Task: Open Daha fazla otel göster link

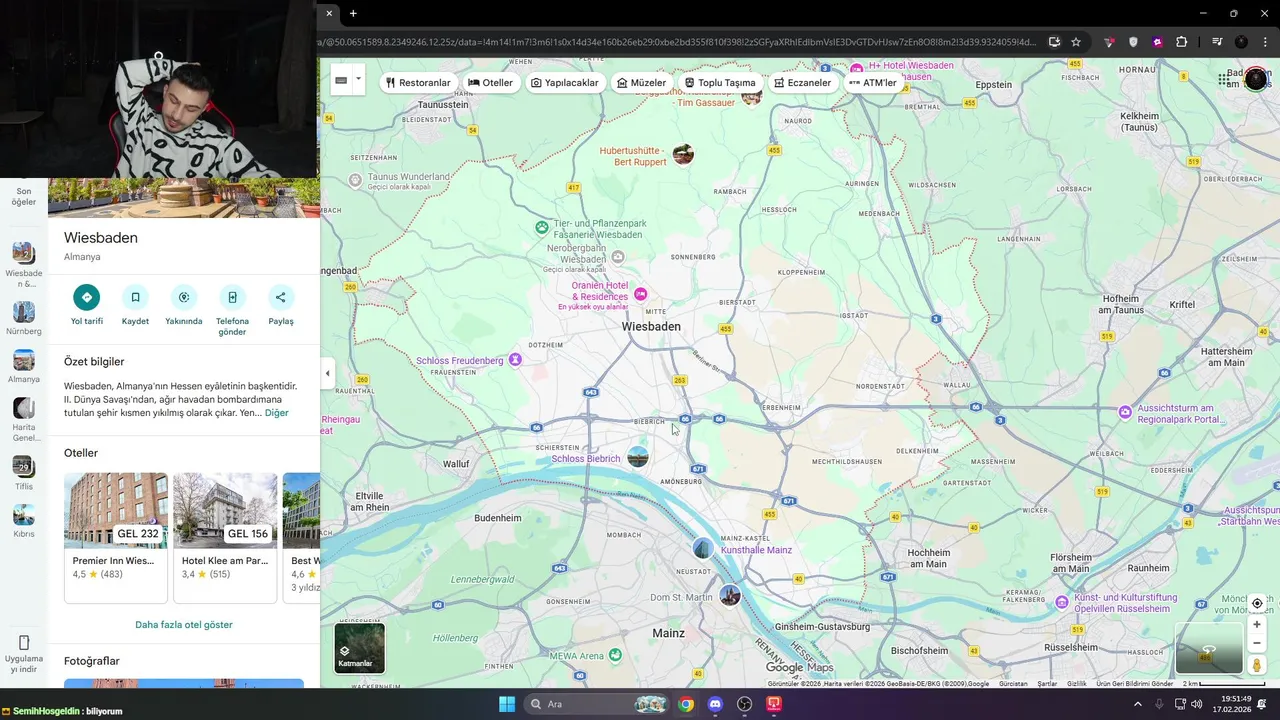Action: [184, 625]
